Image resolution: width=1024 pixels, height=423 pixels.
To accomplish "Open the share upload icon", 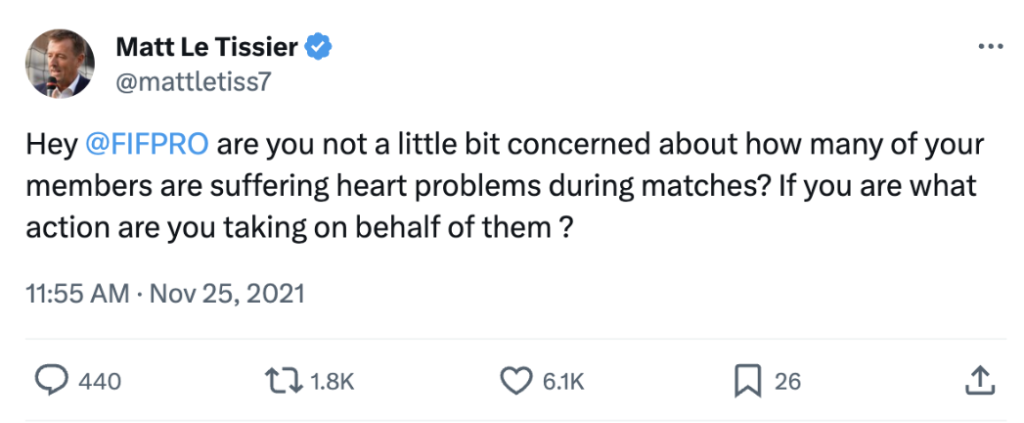I will coord(980,381).
